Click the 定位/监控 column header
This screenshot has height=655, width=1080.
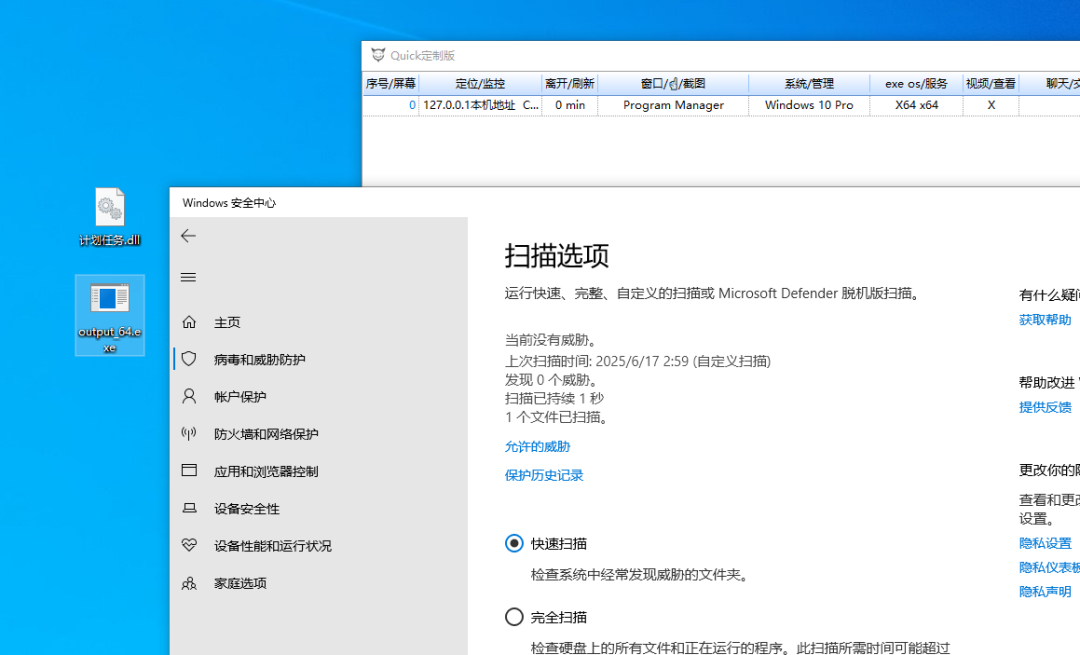[480, 83]
